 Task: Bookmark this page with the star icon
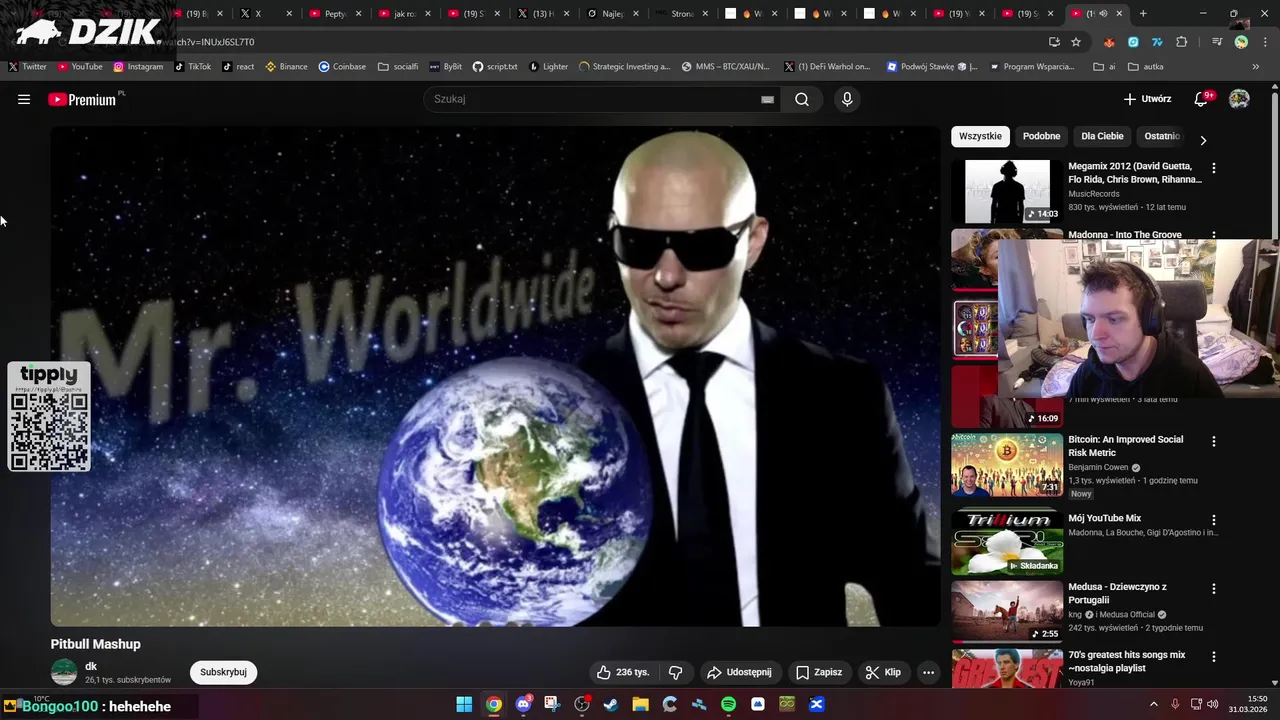[x=1076, y=42]
